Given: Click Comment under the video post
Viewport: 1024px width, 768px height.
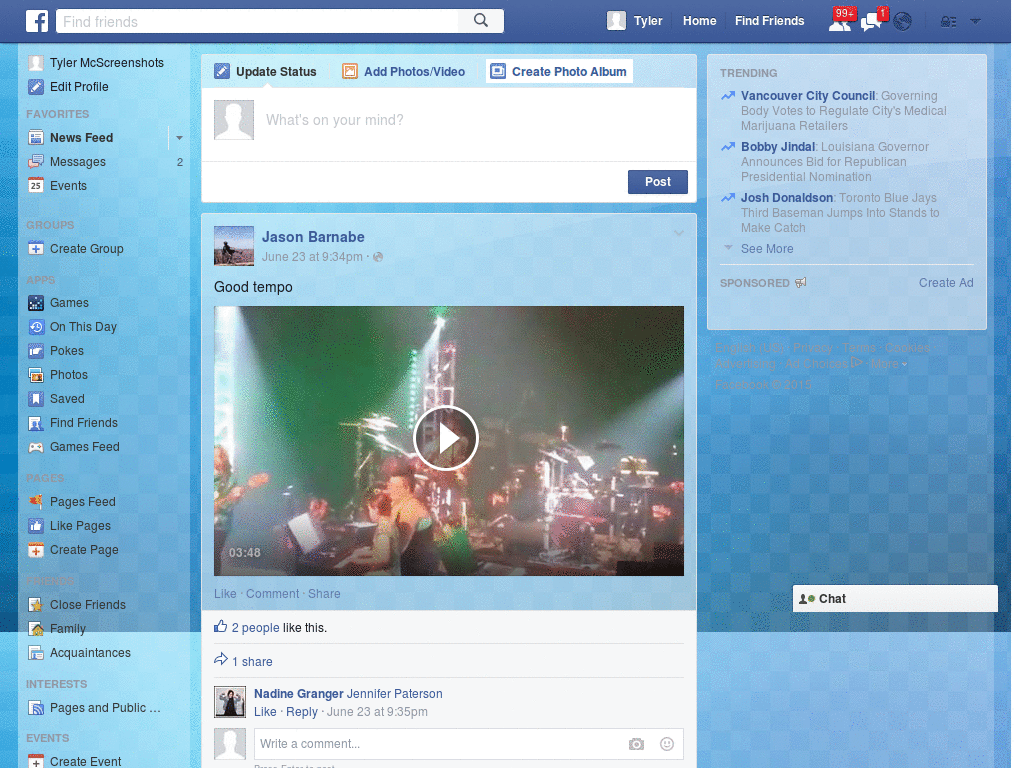Looking at the screenshot, I should (x=272, y=594).
